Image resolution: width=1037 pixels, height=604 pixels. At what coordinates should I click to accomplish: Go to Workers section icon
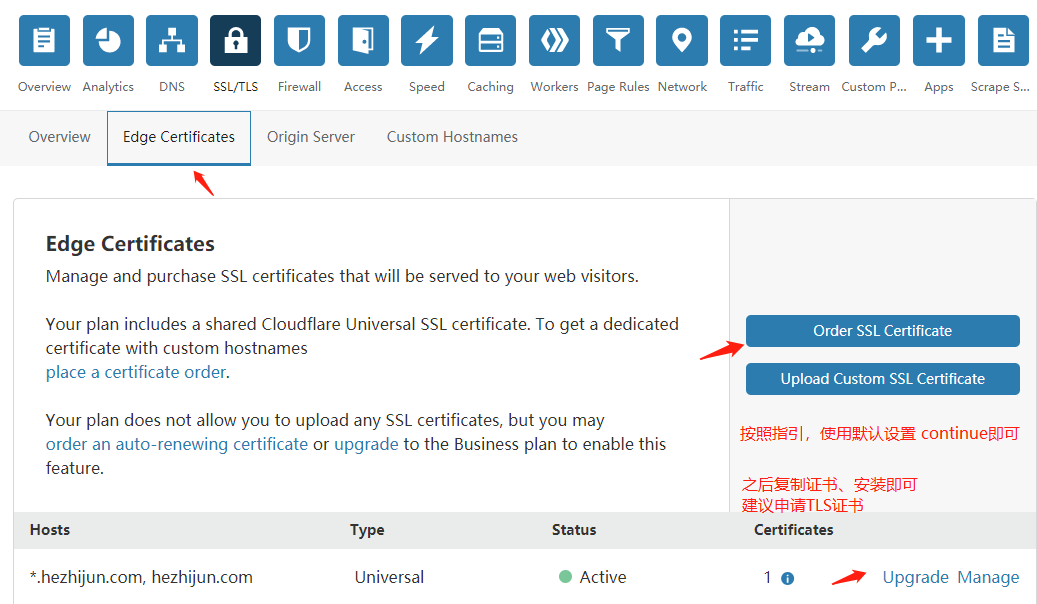555,41
